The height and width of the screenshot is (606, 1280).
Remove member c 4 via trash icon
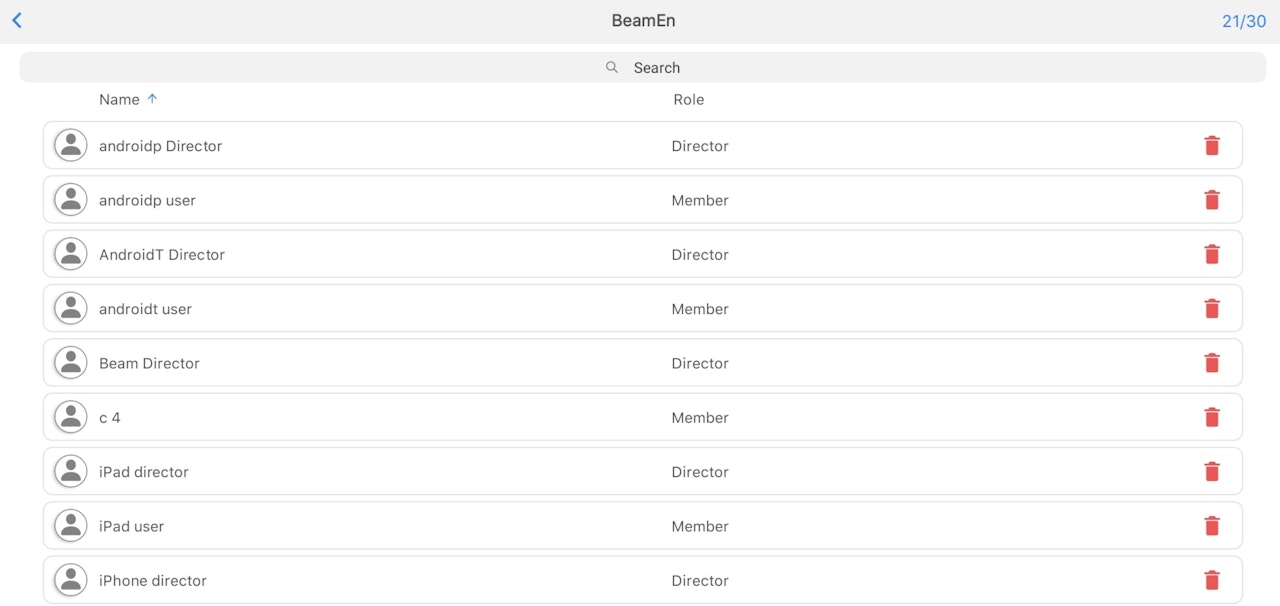(x=1212, y=417)
